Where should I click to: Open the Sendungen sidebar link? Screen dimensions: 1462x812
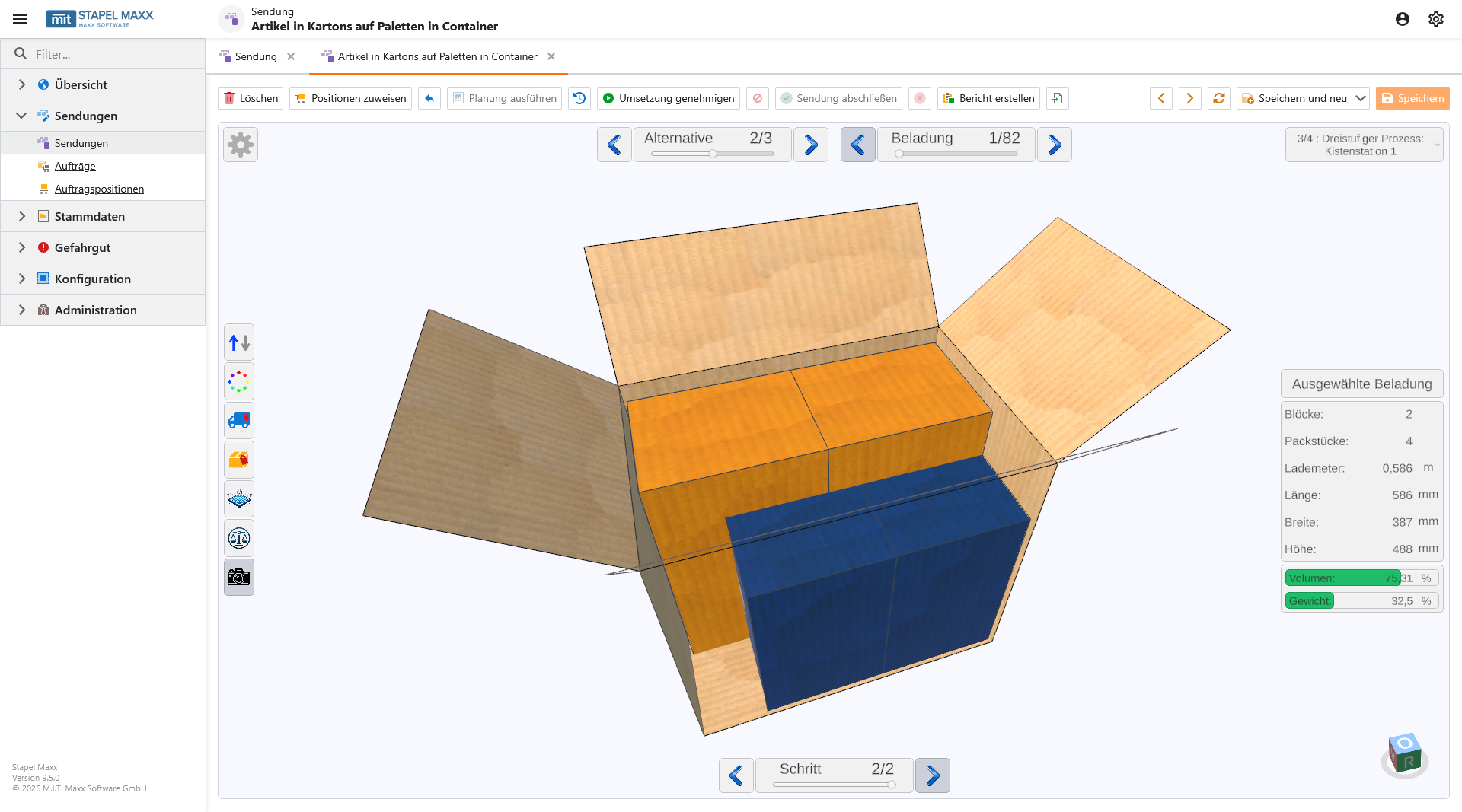coord(81,143)
